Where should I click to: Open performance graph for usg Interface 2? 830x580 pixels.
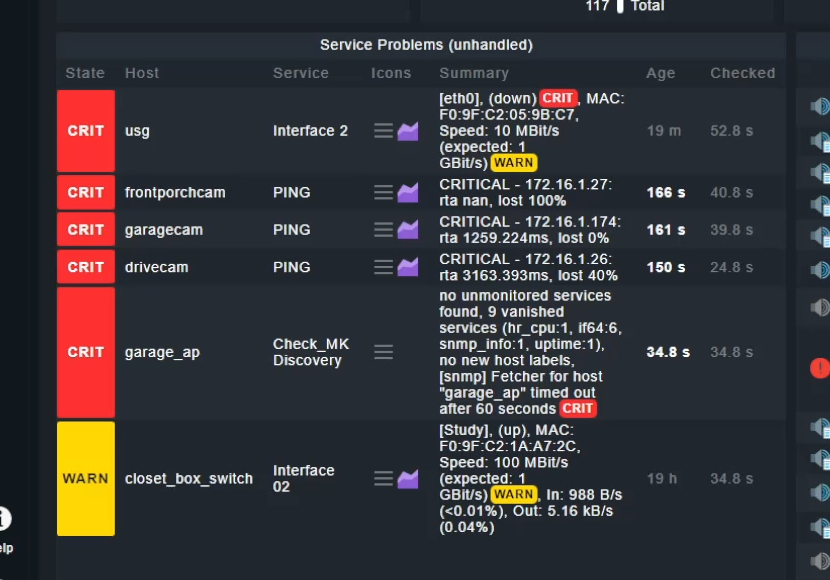click(408, 131)
